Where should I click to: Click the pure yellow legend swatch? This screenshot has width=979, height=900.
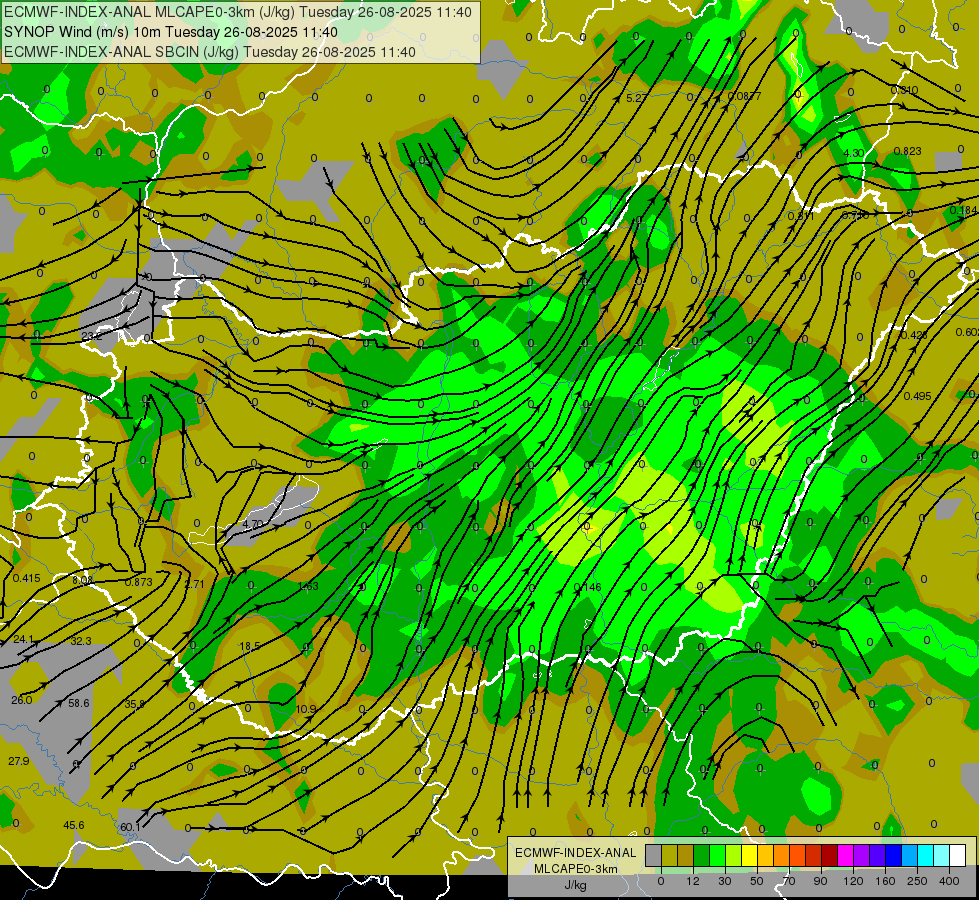[x=749, y=855]
